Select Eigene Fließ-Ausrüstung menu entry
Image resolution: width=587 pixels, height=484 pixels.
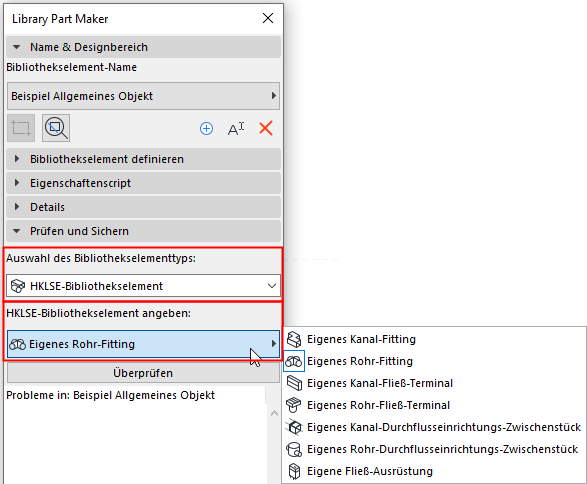click(x=434, y=471)
